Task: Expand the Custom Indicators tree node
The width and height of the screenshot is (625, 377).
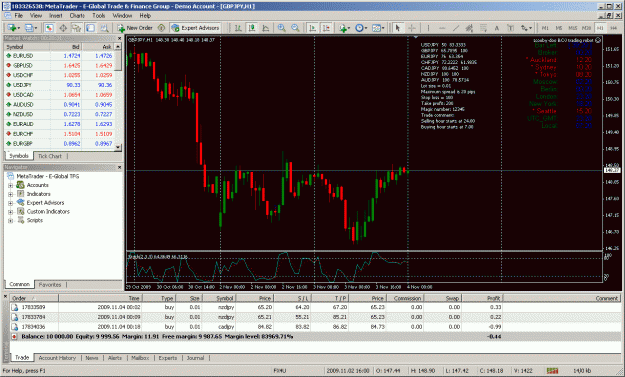Action: click(10, 212)
